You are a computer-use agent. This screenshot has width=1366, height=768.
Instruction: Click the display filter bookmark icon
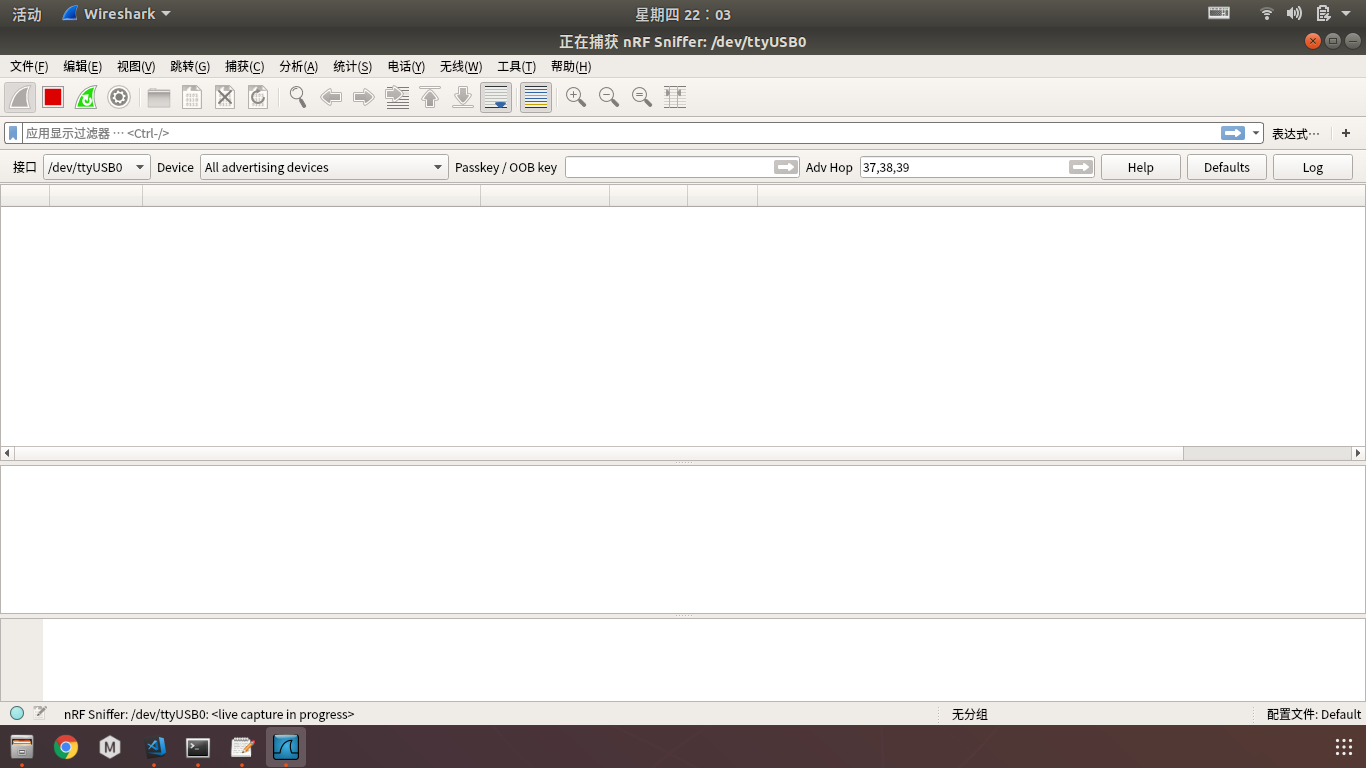pos(13,133)
